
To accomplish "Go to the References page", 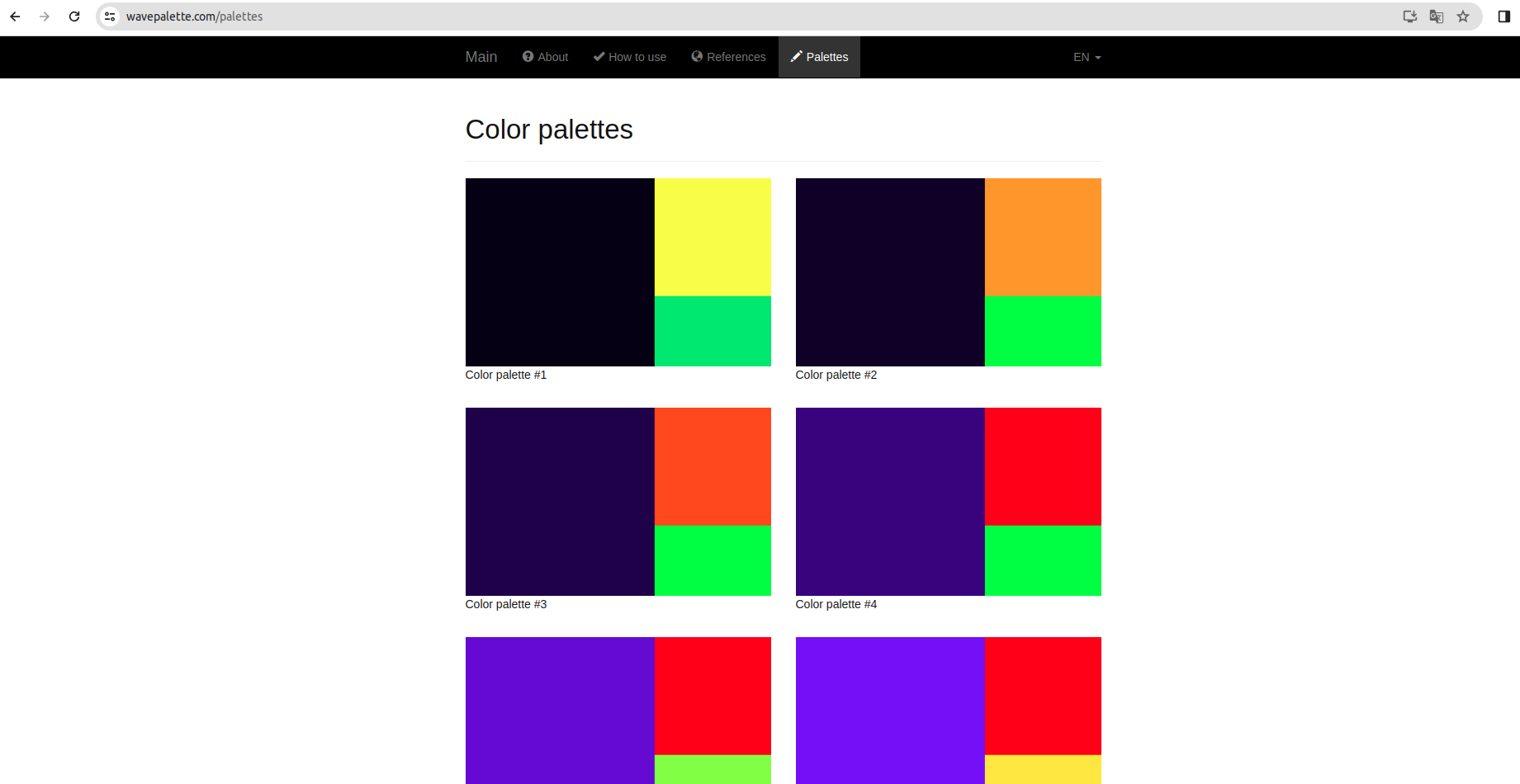I will click(729, 57).
